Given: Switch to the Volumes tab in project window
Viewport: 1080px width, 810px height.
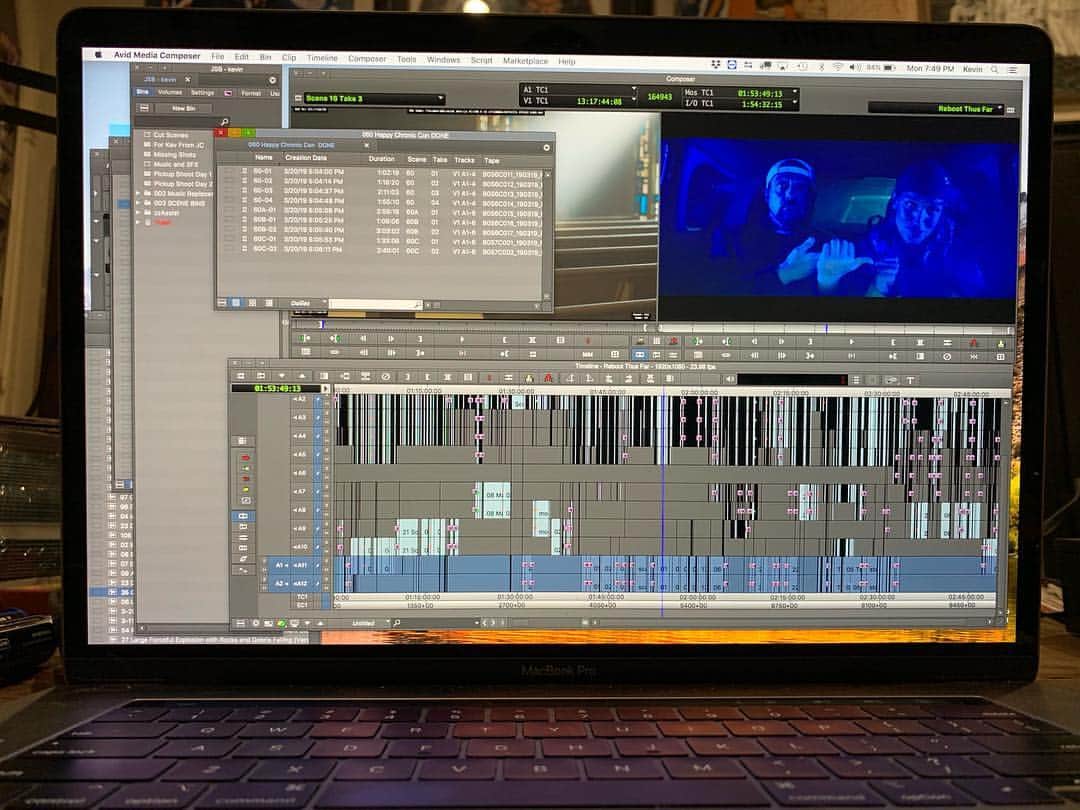Looking at the screenshot, I should click(170, 92).
